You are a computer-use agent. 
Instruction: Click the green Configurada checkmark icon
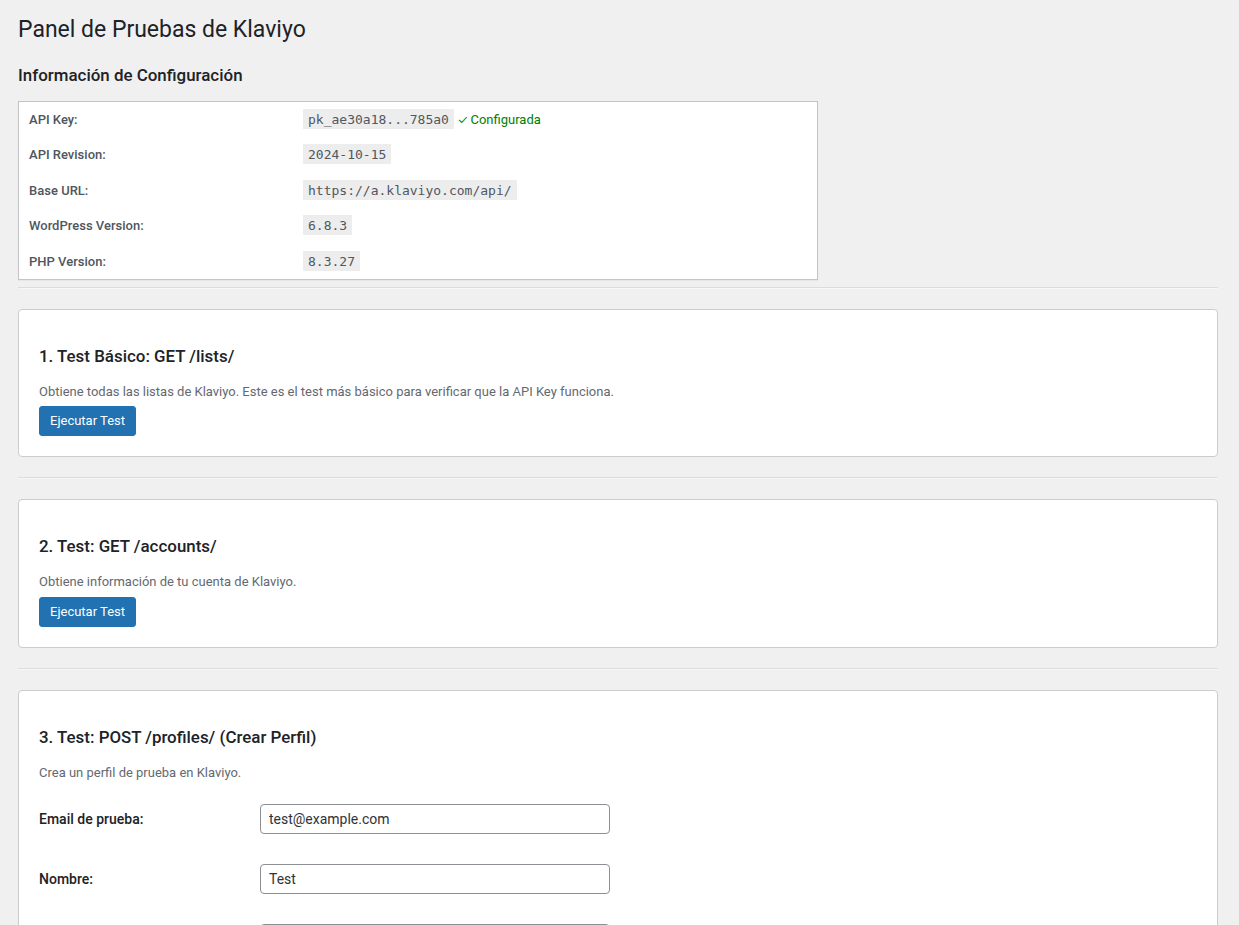point(462,119)
